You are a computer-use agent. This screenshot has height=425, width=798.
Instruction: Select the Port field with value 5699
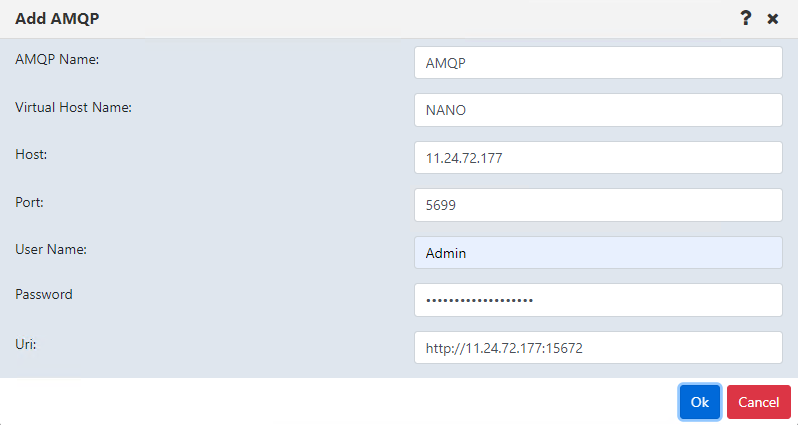(598, 205)
